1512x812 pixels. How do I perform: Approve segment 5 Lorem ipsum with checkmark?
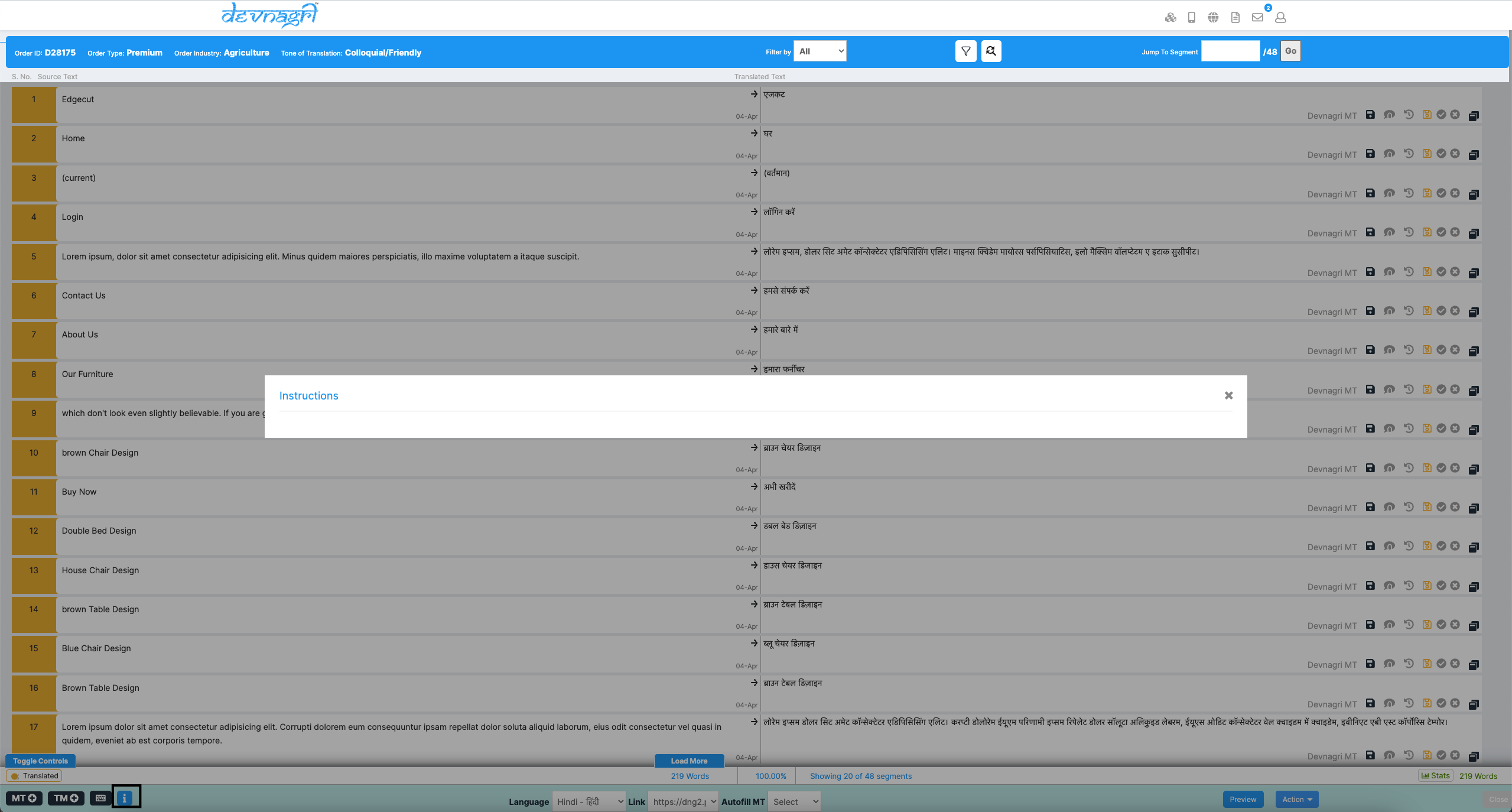(x=1442, y=272)
